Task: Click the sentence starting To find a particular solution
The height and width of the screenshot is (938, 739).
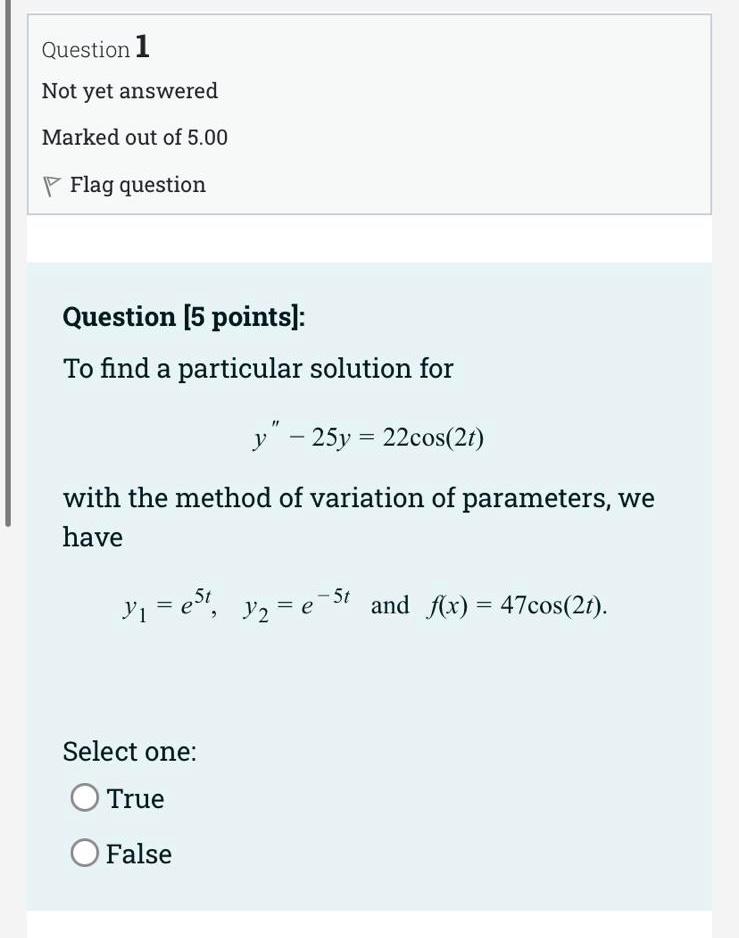Action: (x=256, y=367)
